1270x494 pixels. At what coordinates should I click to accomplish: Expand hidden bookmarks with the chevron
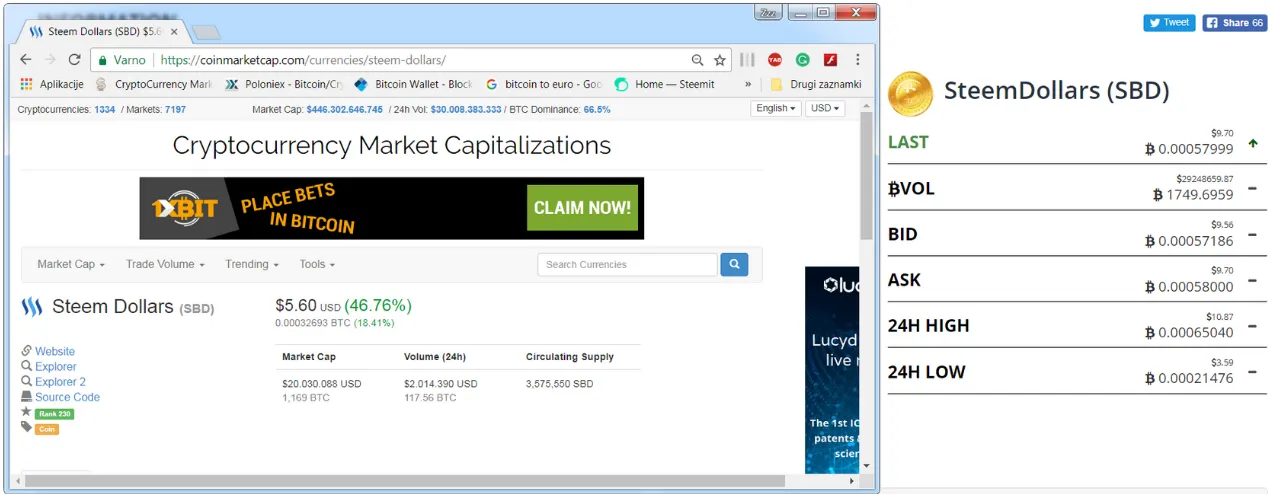point(748,85)
